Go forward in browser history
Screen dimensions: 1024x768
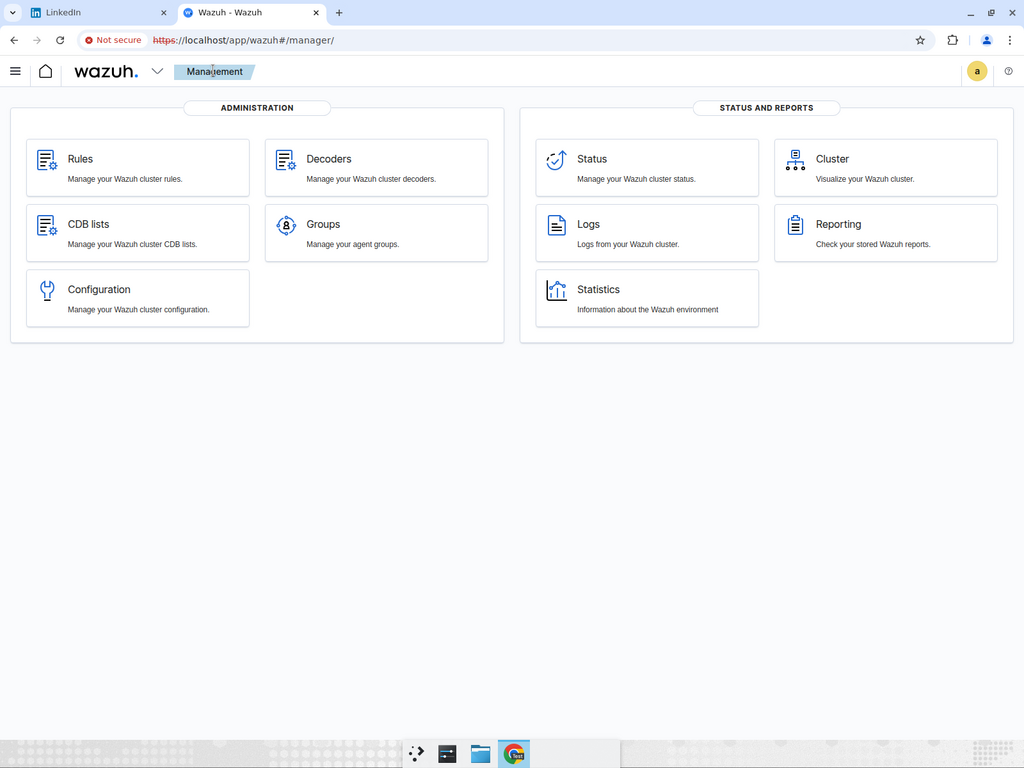coord(37,40)
